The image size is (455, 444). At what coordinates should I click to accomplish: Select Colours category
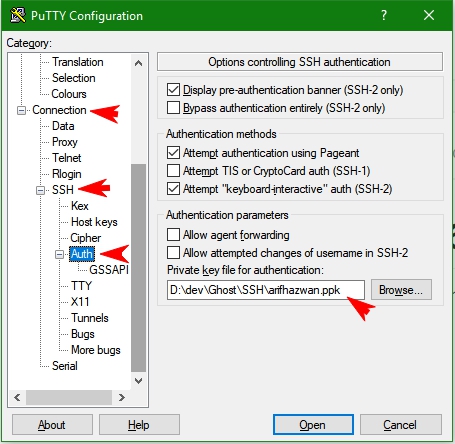[69, 94]
